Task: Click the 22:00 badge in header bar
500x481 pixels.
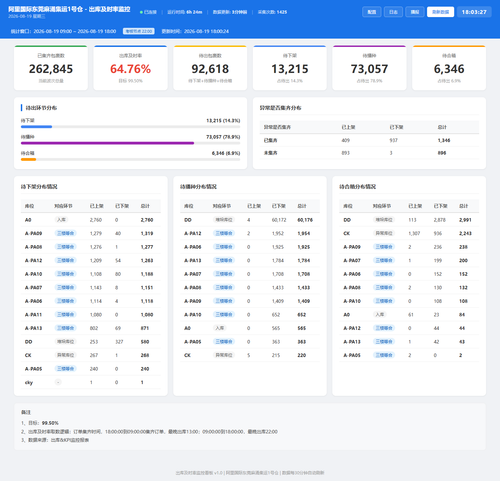Action: (x=139, y=31)
